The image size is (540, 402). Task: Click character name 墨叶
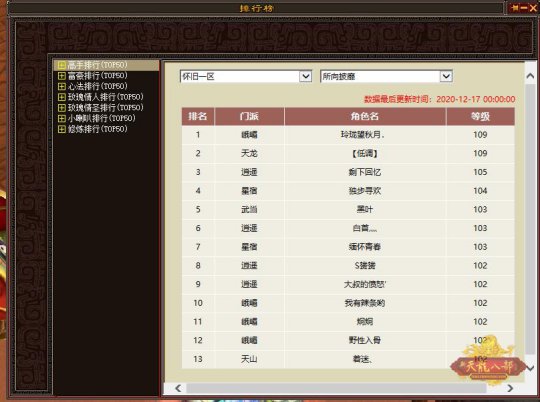coord(365,209)
